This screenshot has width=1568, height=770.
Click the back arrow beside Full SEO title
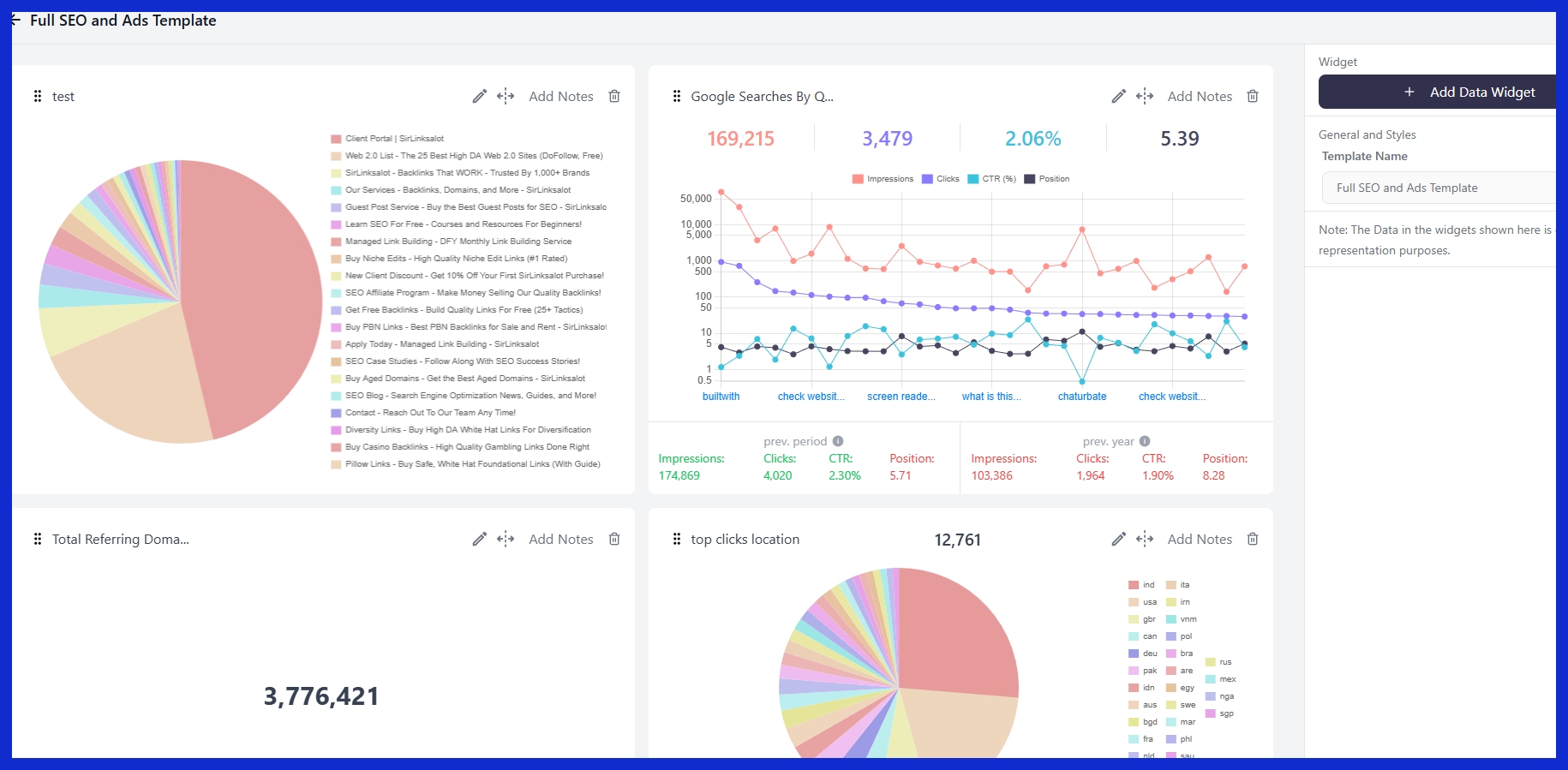click(16, 21)
